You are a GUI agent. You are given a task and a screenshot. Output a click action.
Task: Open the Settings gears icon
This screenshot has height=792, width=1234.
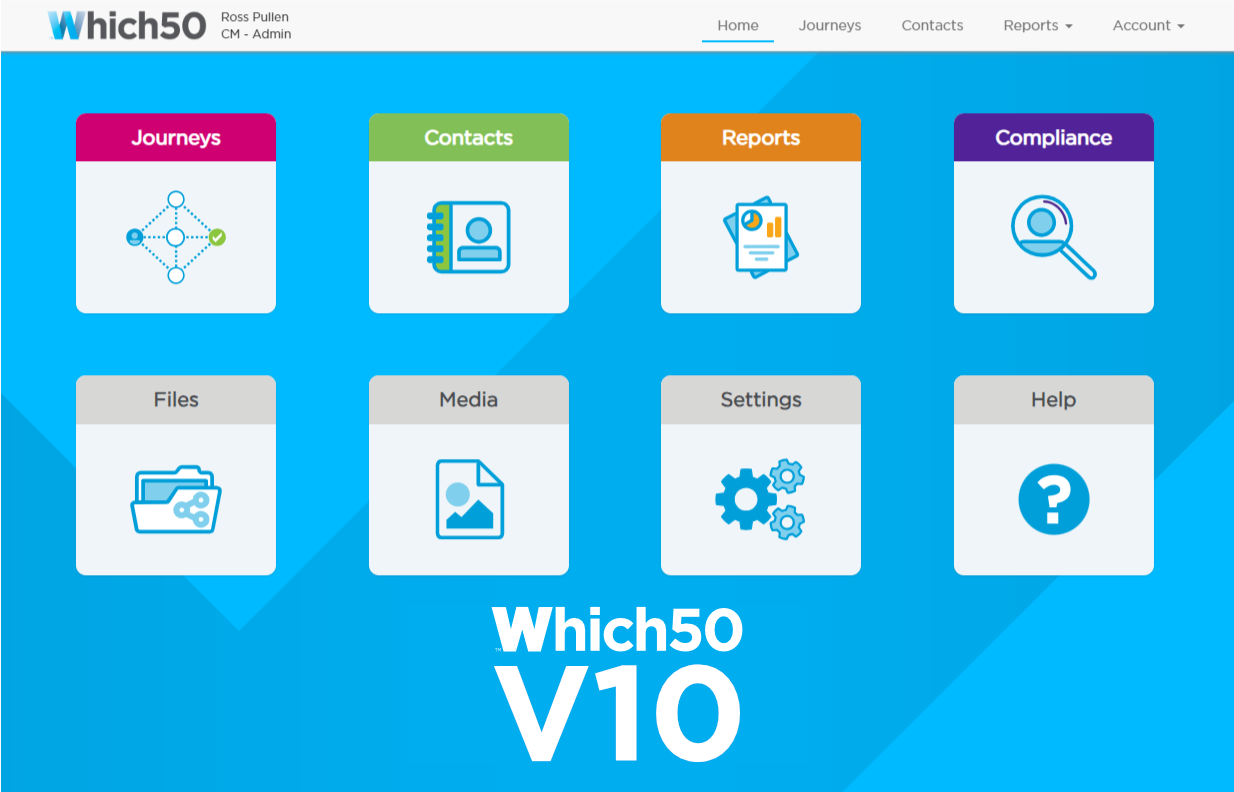pyautogui.click(x=761, y=499)
